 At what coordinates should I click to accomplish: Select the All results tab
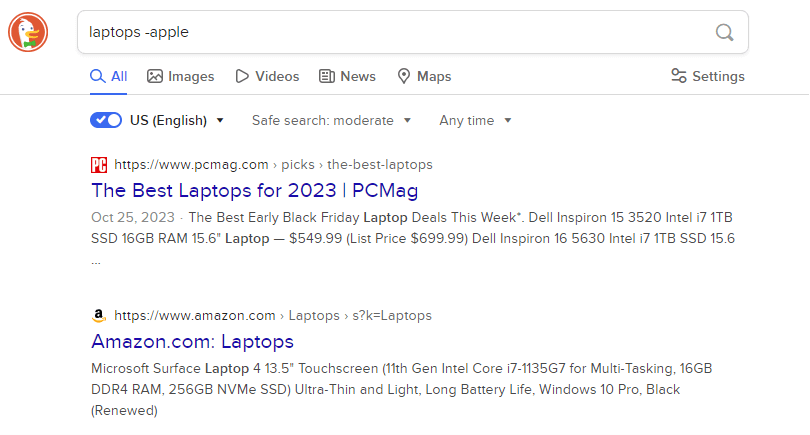pyautogui.click(x=108, y=76)
